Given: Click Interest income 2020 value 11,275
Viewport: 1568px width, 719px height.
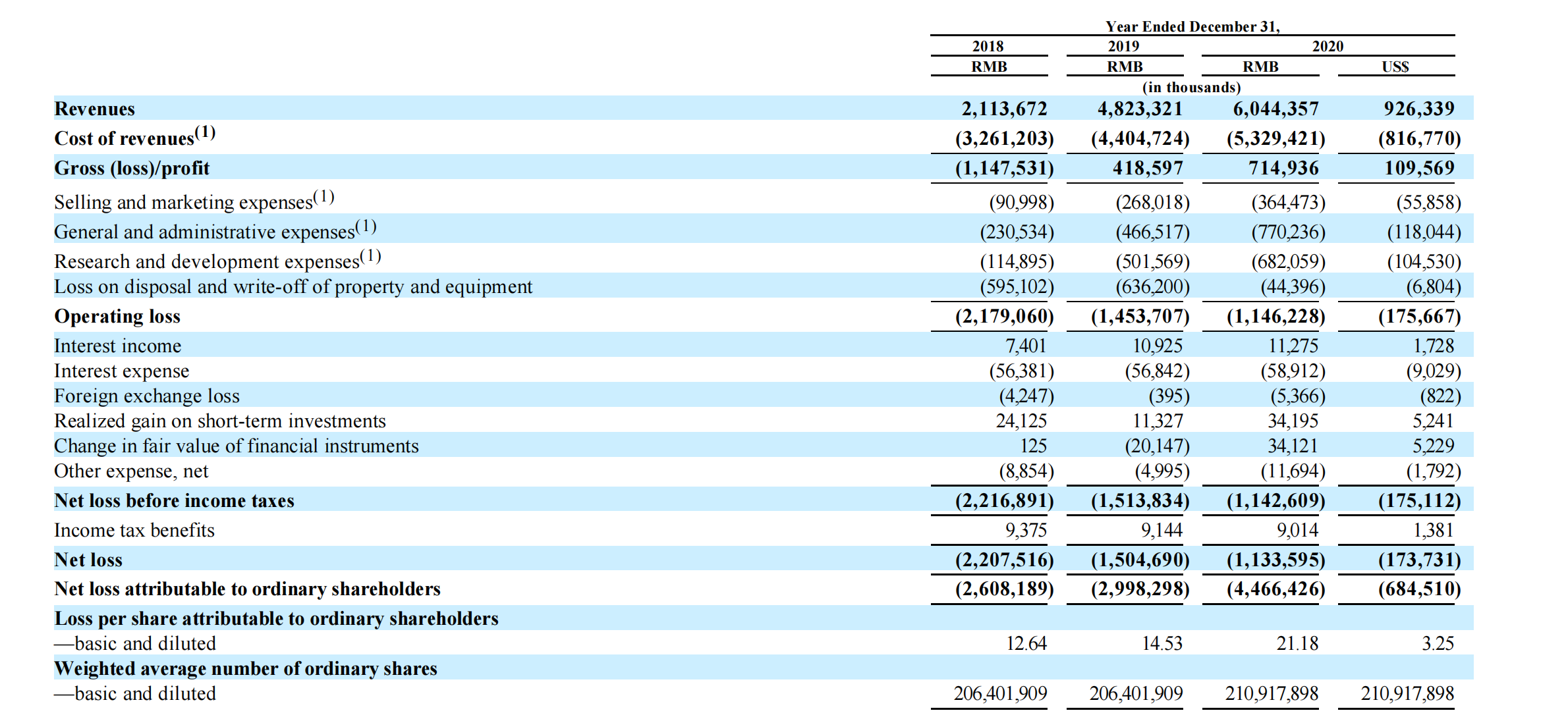Looking at the screenshot, I should [1293, 346].
